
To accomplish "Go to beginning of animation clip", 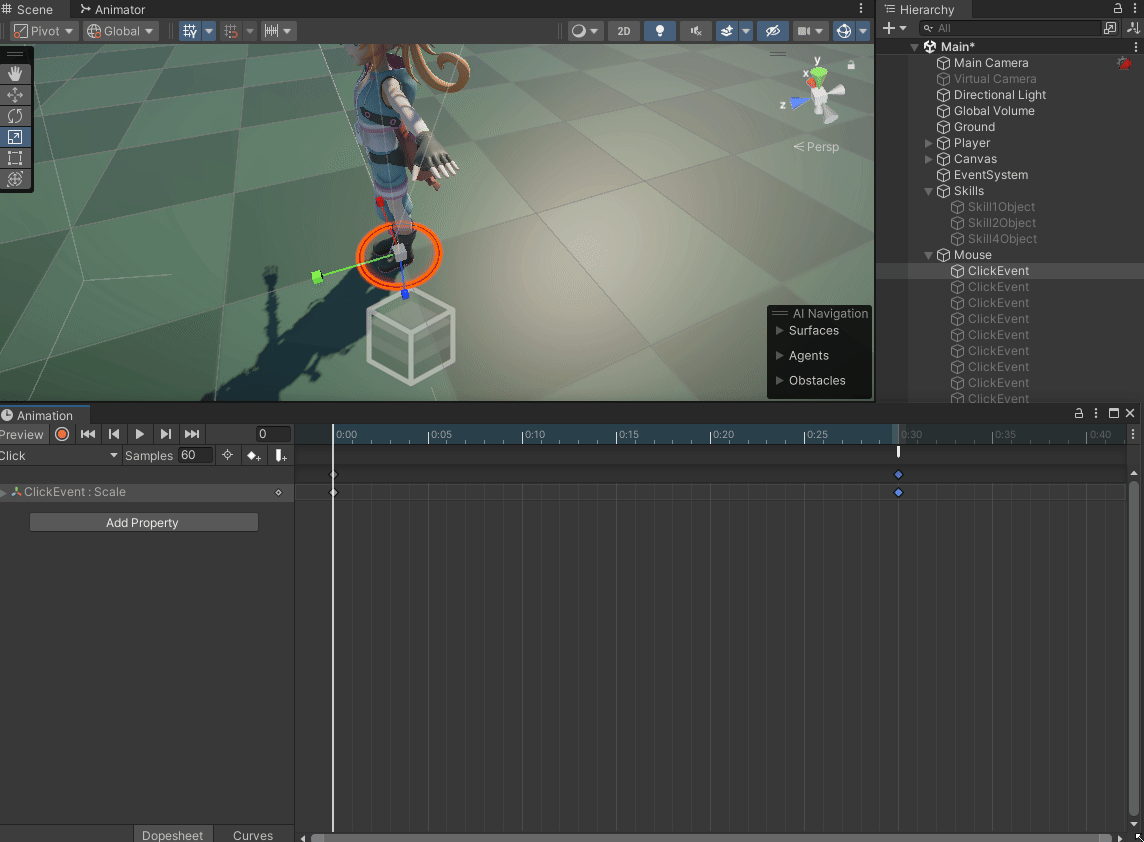I will click(88, 434).
